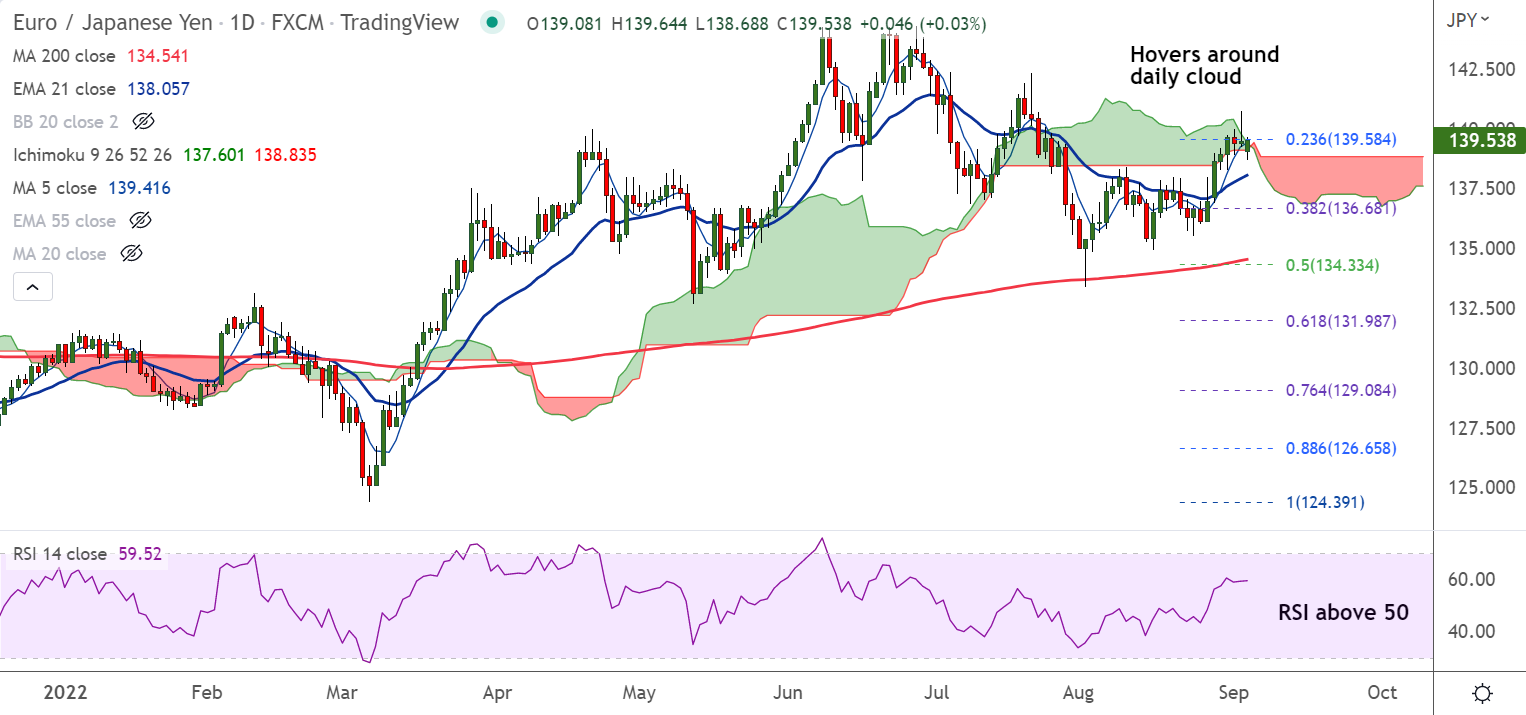Click the green market status dot
The width and height of the screenshot is (1526, 715).
coord(490,22)
